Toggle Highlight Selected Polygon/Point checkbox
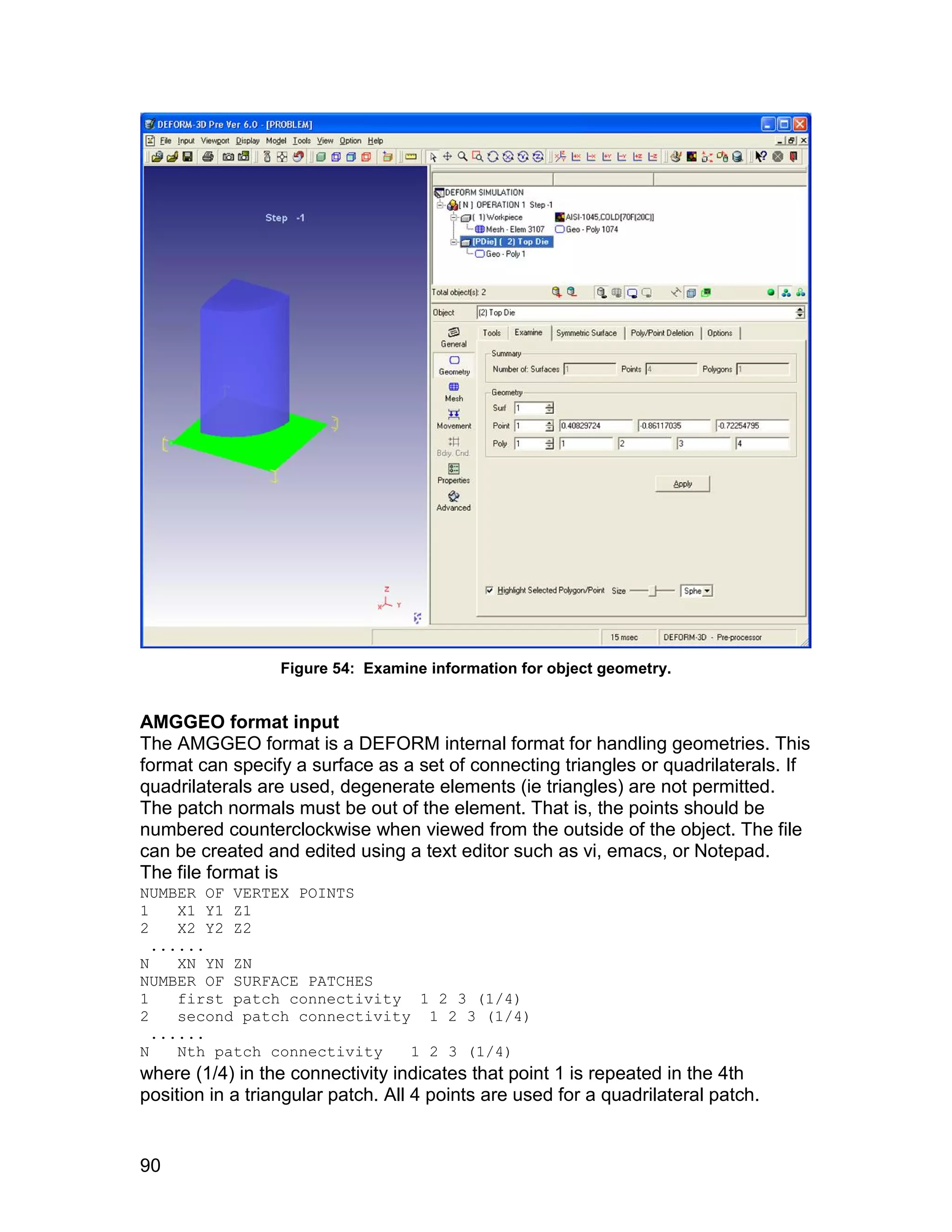Viewport: 952px width, 1232px height. (489, 590)
